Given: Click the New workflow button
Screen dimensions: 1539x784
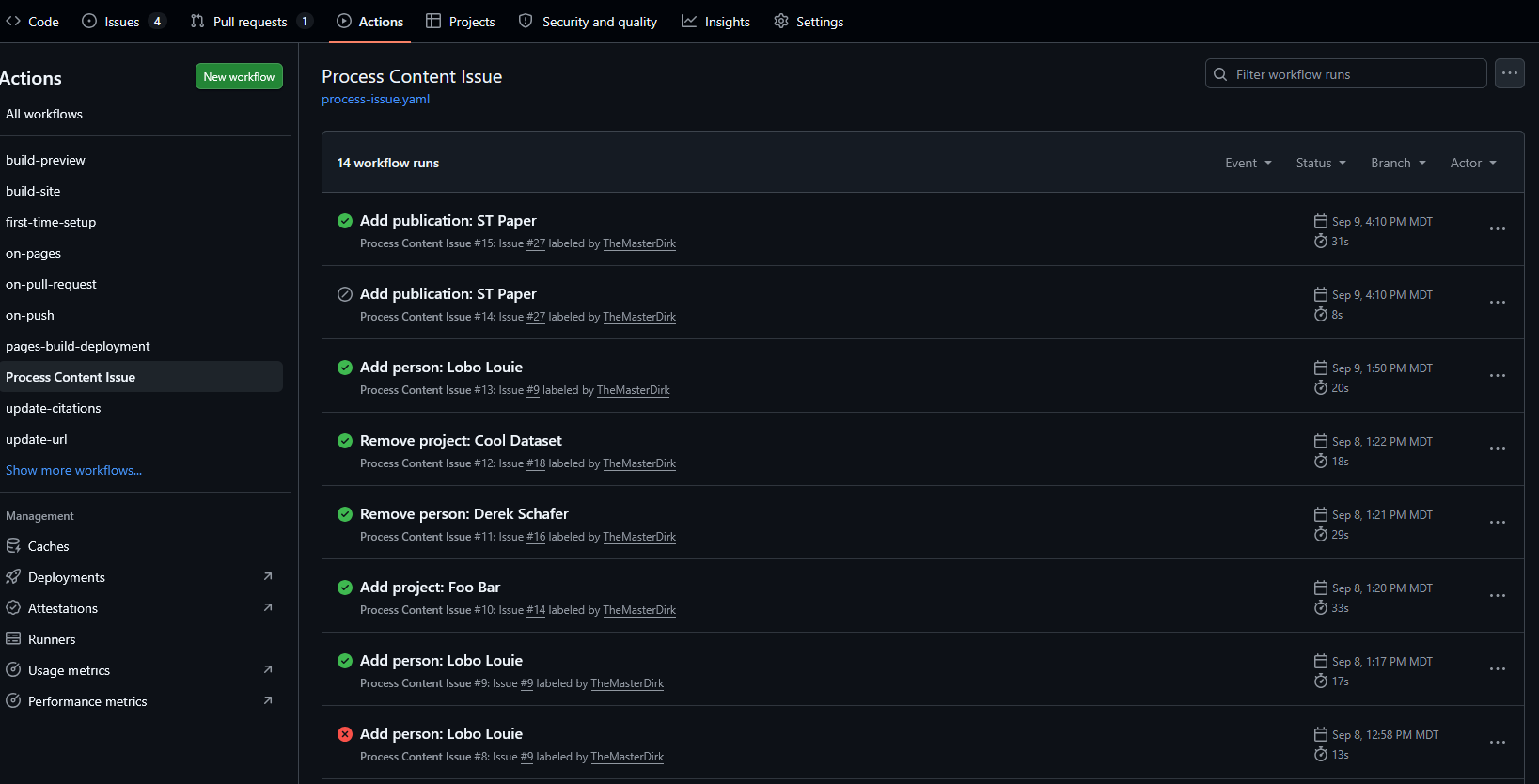Looking at the screenshot, I should 239,77.
